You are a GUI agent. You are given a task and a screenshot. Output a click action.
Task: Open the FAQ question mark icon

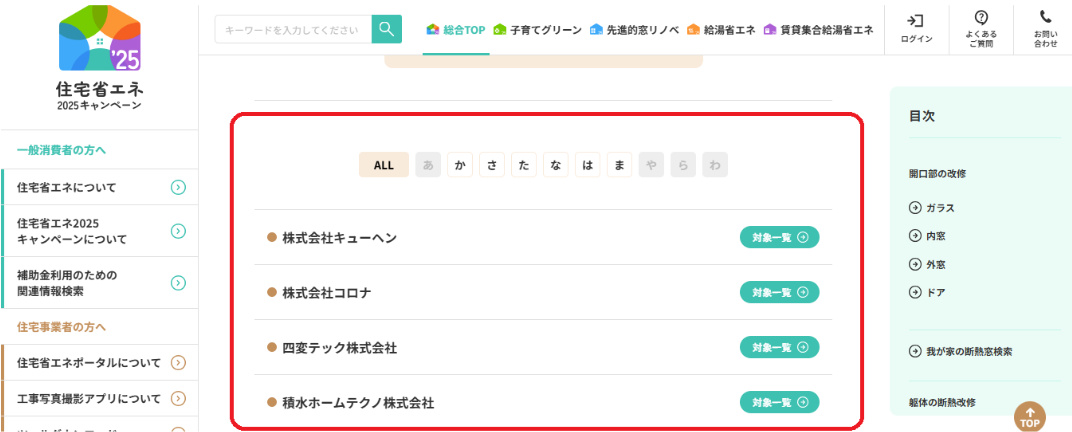[980, 18]
